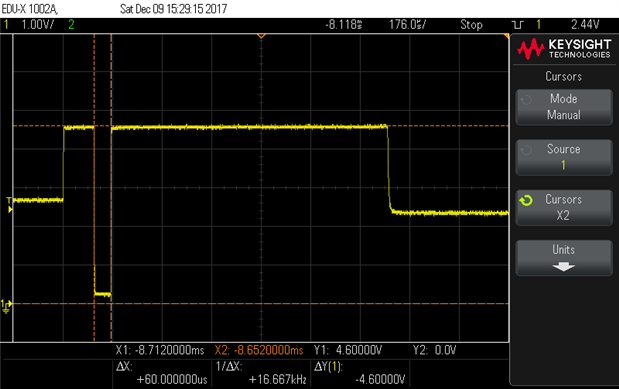619x389 pixels.
Task: Click the 176.0 timebase per division readout
Action: (x=407, y=24)
